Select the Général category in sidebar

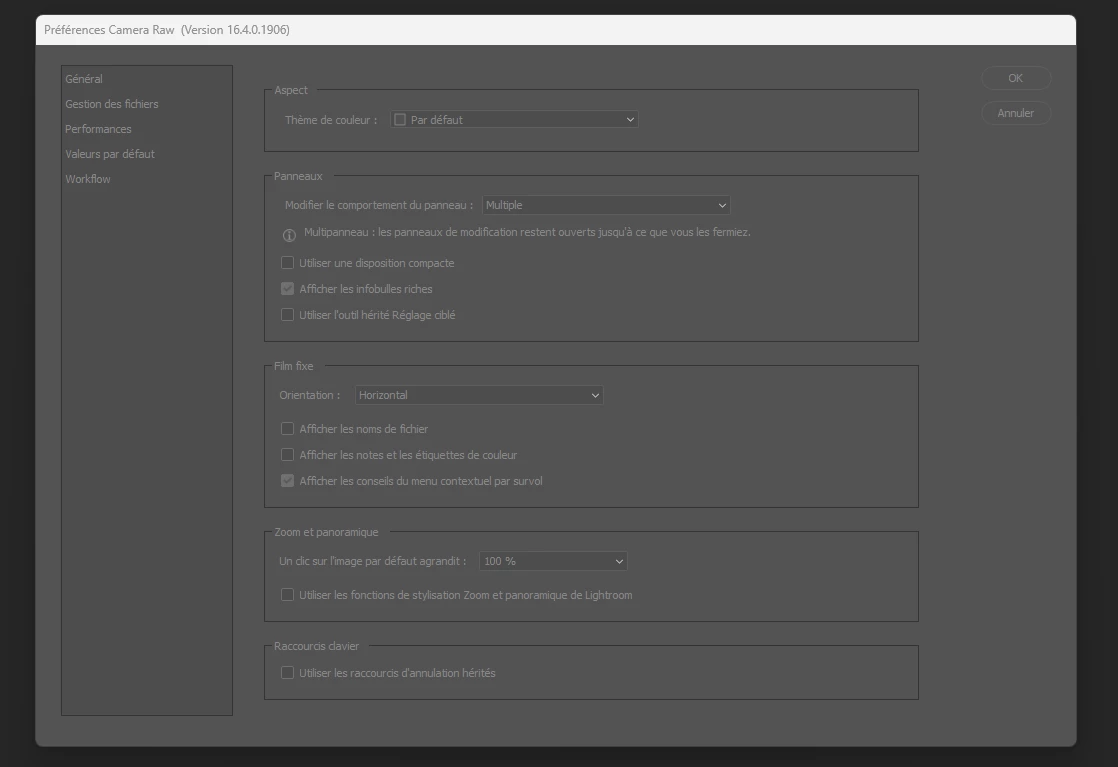tap(83, 79)
